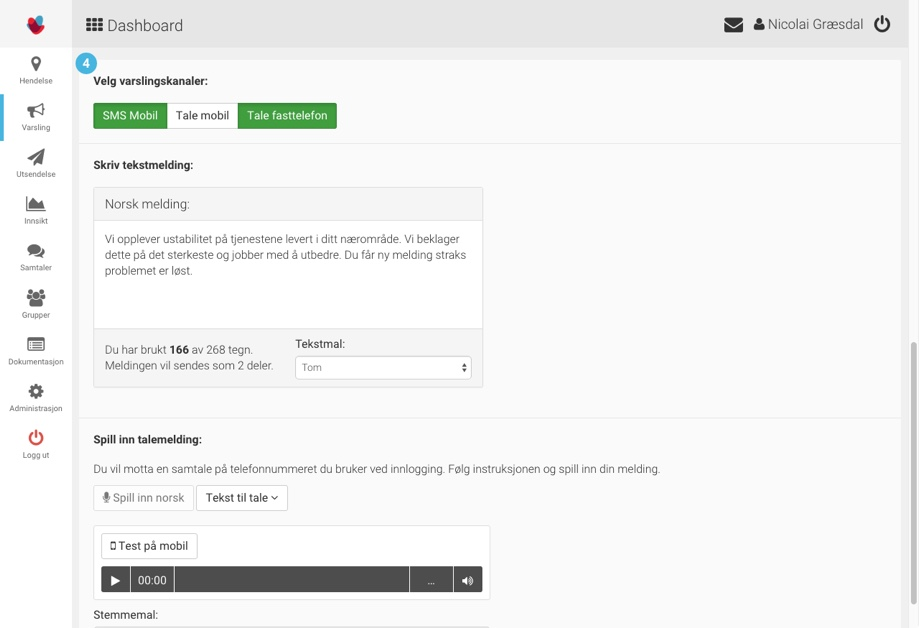Toggle the SMS Mobil channel
Screen dimensions: 919x628
130,116
